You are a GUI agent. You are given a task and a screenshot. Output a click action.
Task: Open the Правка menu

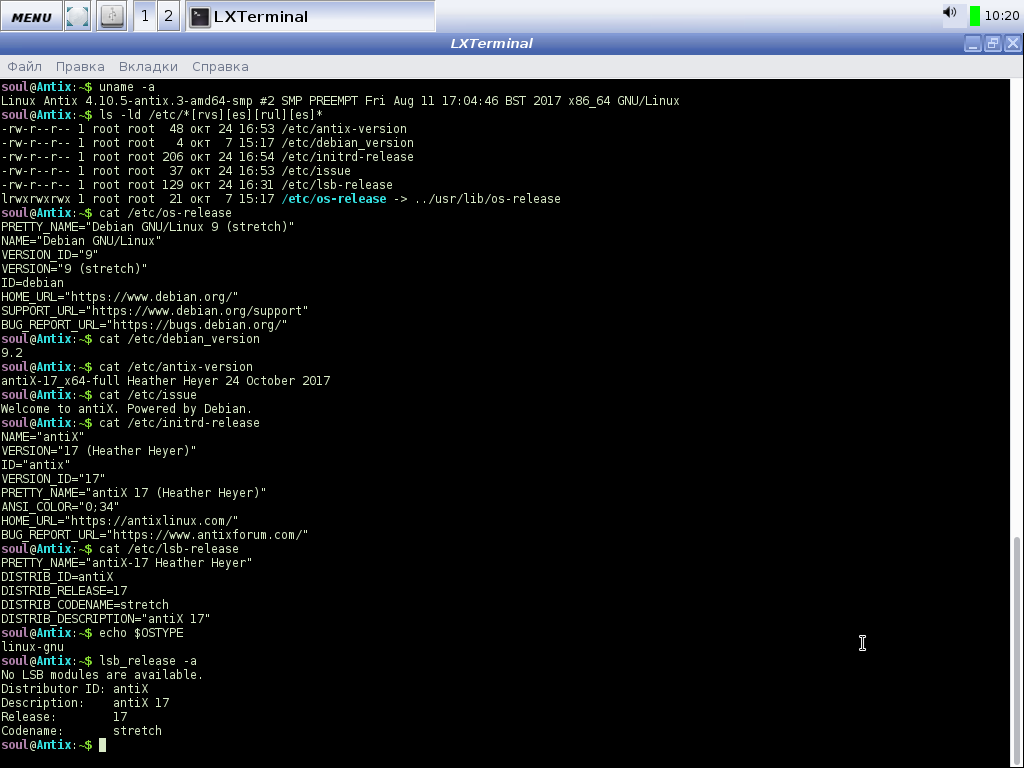(80, 67)
